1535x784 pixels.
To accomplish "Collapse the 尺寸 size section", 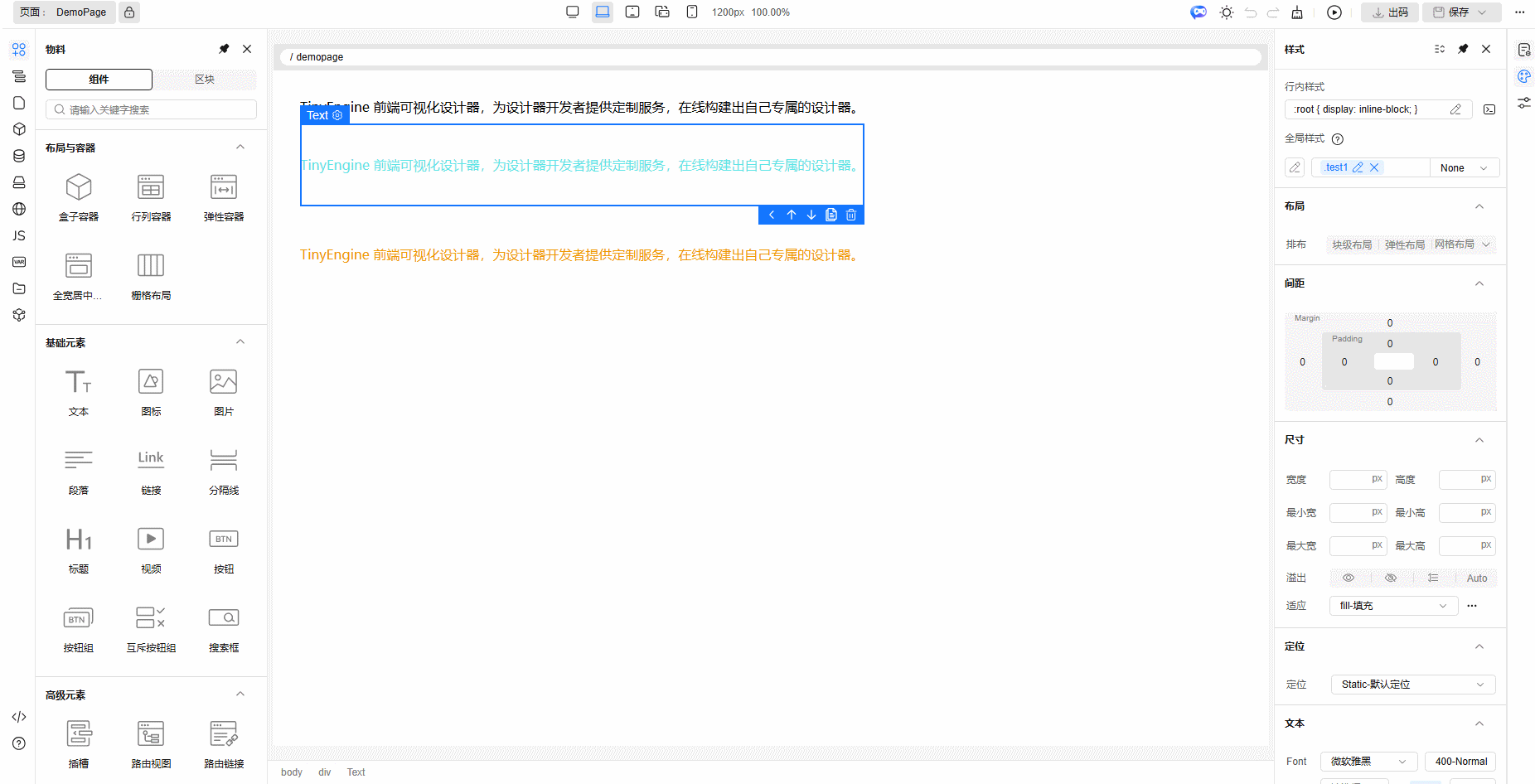I will point(1479,440).
